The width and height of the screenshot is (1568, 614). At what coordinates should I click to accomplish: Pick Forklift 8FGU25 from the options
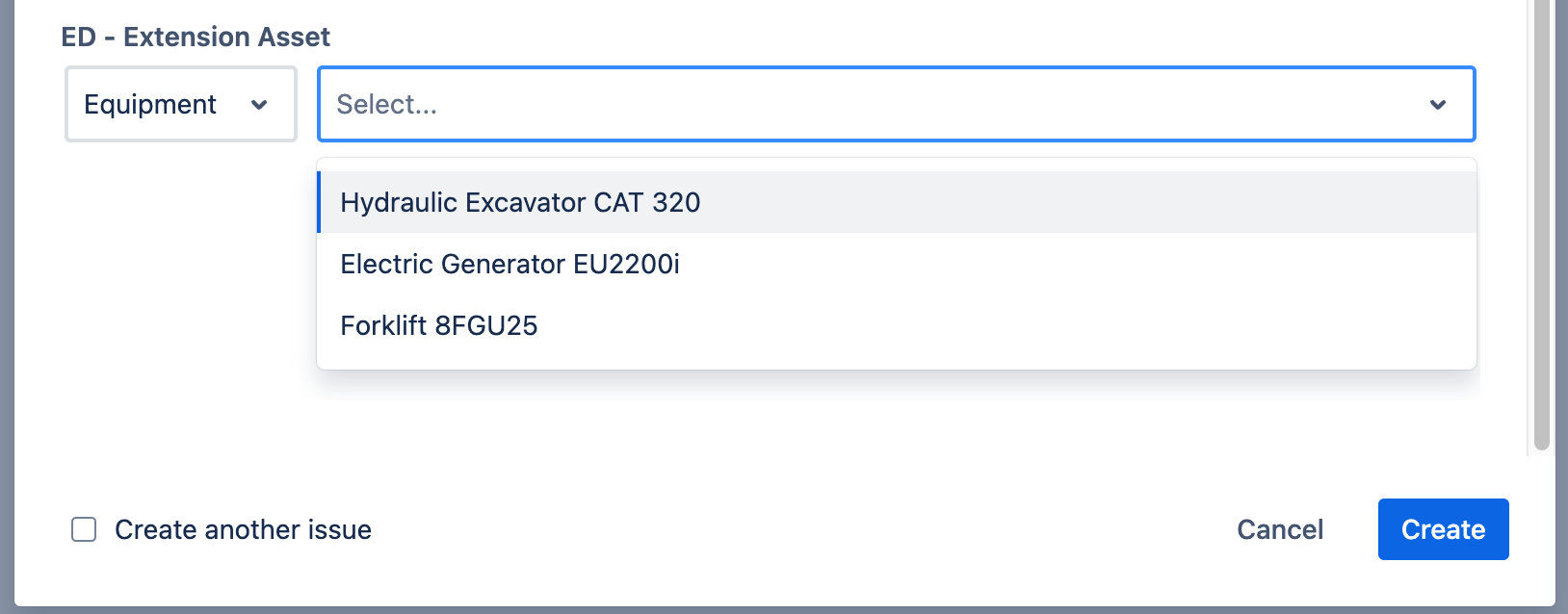(438, 325)
